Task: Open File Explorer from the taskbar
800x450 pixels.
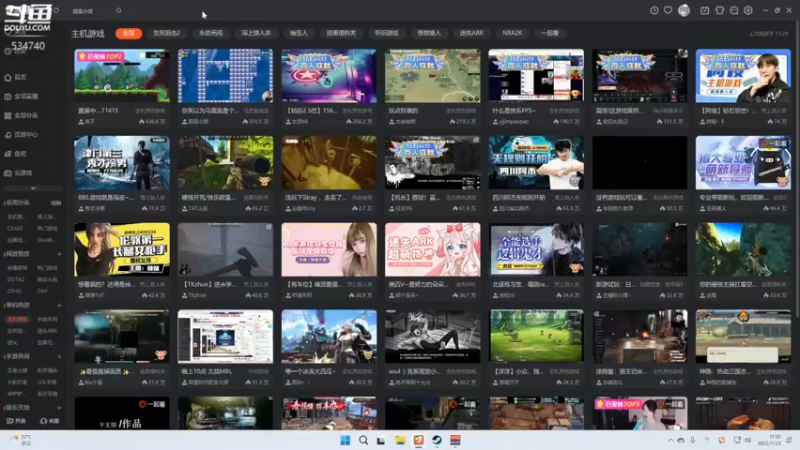Action: [x=400, y=440]
